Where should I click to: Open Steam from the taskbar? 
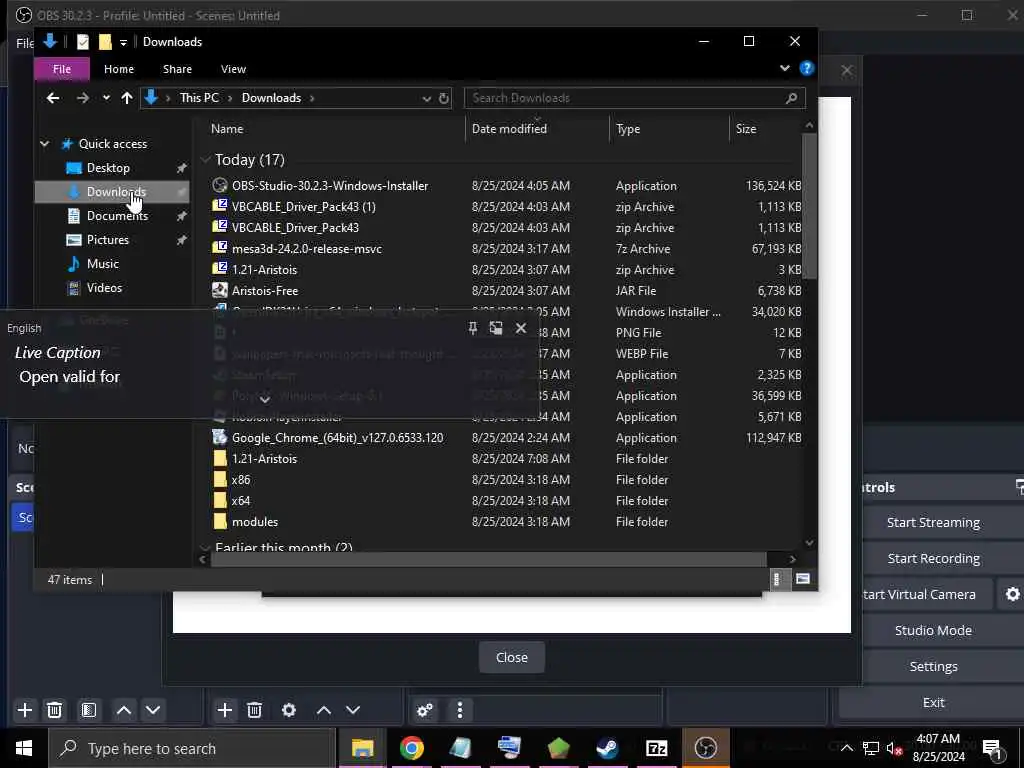click(607, 748)
